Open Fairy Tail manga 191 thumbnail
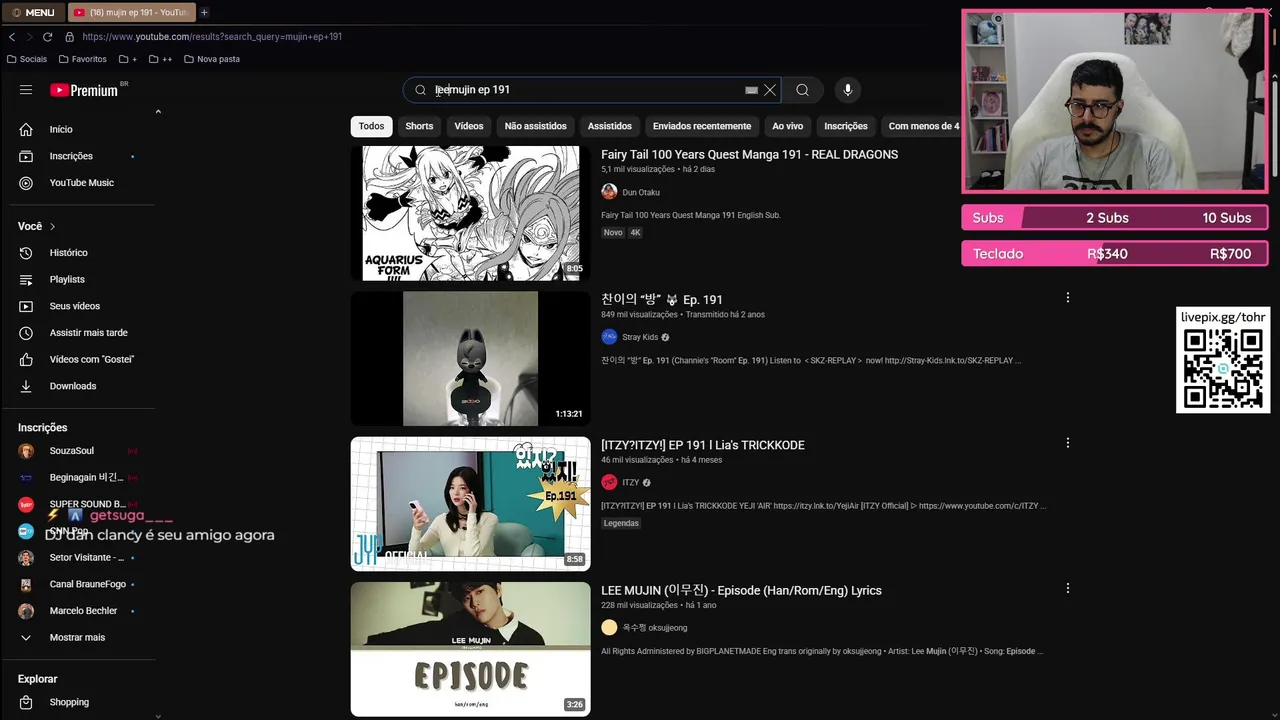1280x720 pixels. coord(470,213)
